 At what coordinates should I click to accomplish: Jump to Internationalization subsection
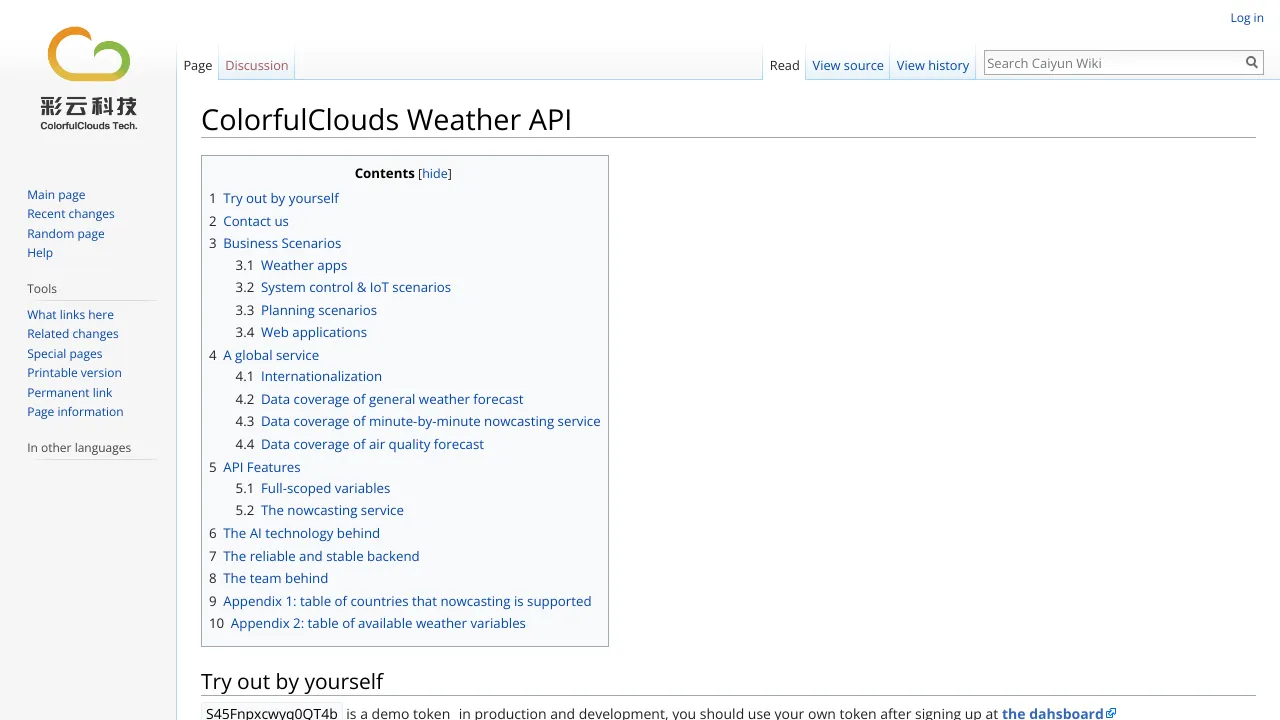[x=309, y=376]
